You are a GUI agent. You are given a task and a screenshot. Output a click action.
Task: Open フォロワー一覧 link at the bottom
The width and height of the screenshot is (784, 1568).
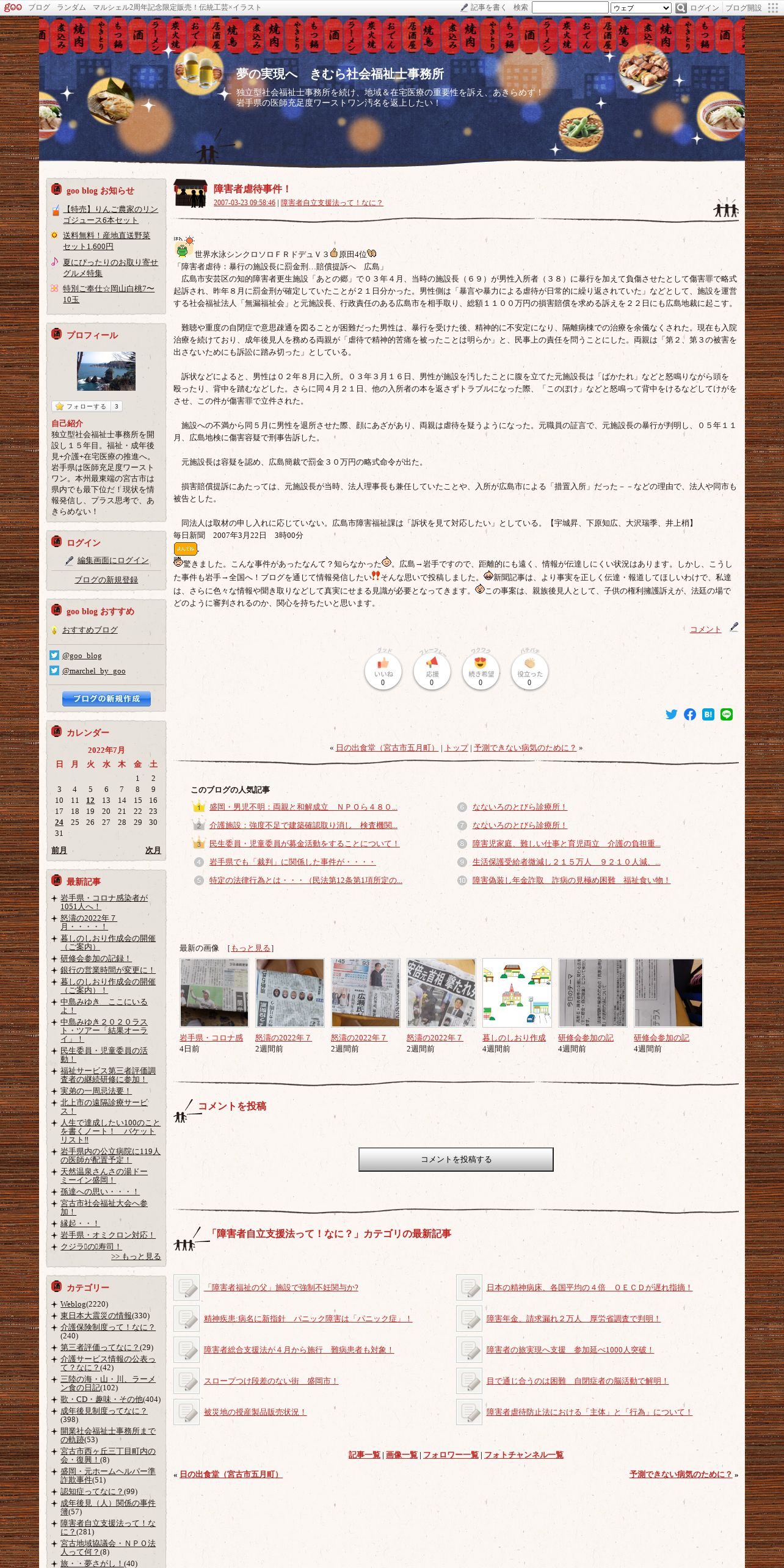tap(451, 1455)
